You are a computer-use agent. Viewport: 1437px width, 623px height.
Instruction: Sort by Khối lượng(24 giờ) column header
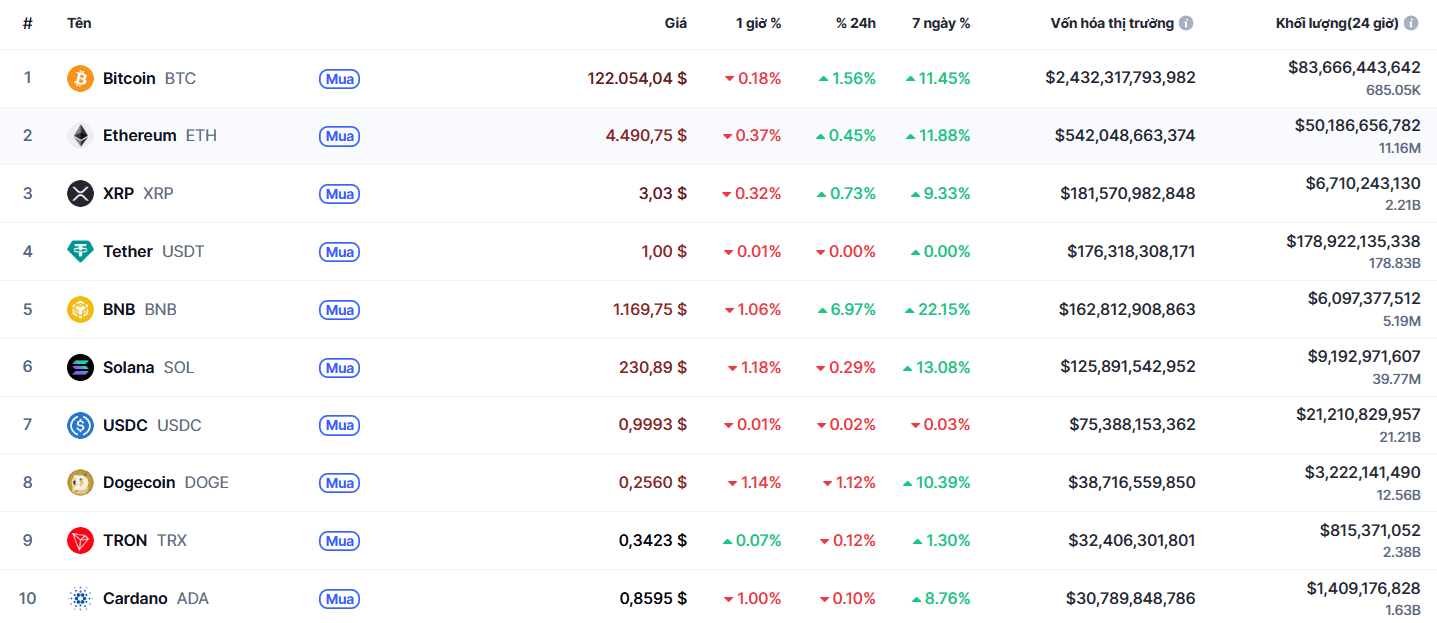tap(1337, 23)
